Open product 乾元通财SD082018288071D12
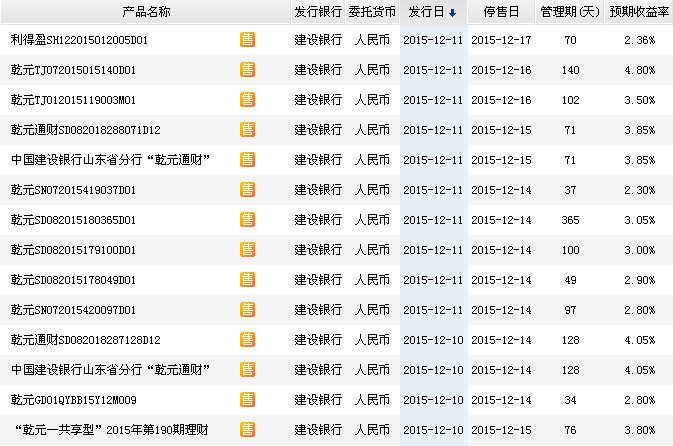673x446 pixels. [x=85, y=130]
